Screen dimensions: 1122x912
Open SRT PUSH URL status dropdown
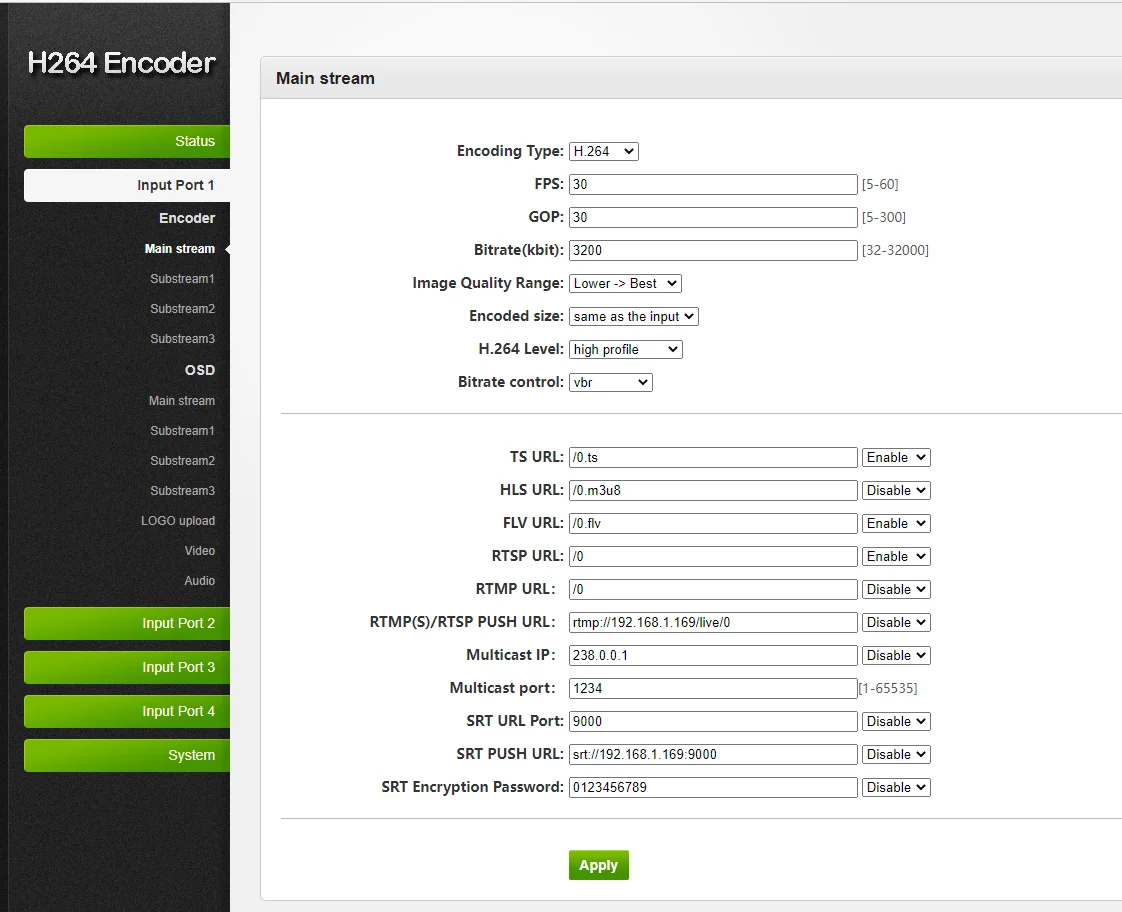[x=896, y=754]
